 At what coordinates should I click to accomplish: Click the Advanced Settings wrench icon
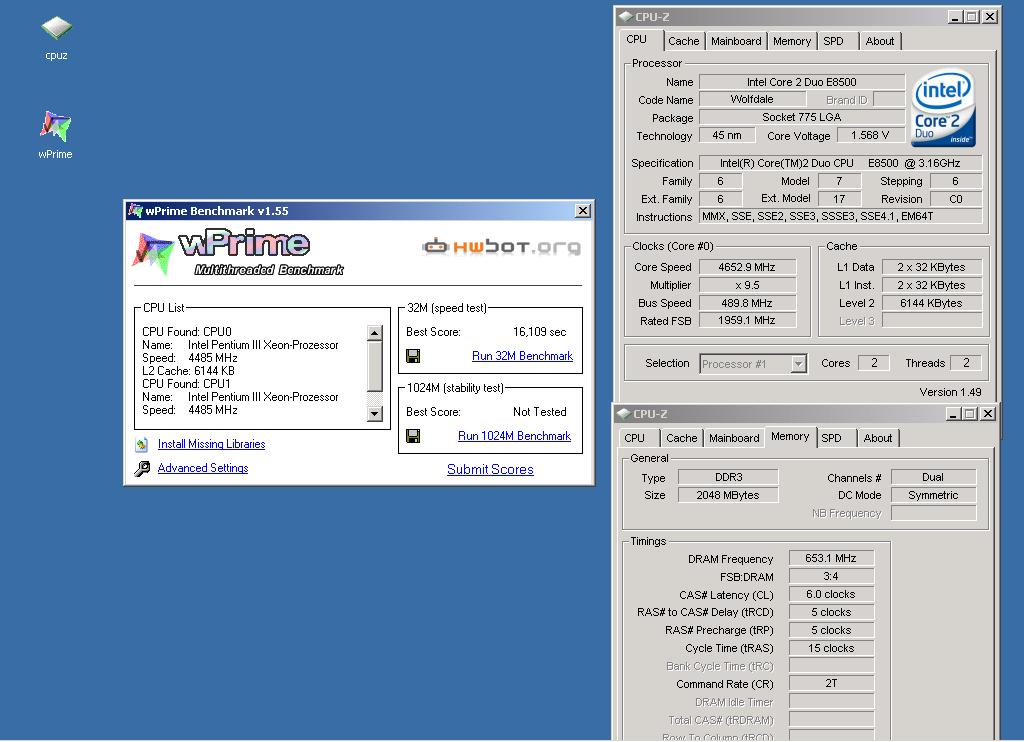[x=142, y=468]
